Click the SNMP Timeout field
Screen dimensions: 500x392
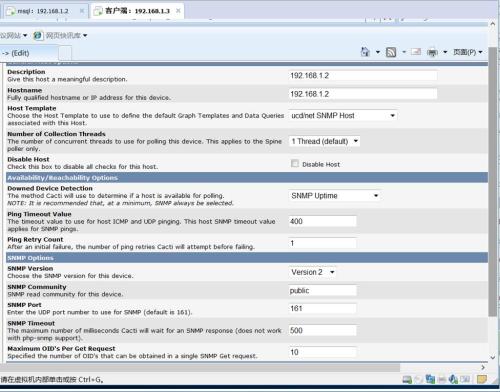323,330
